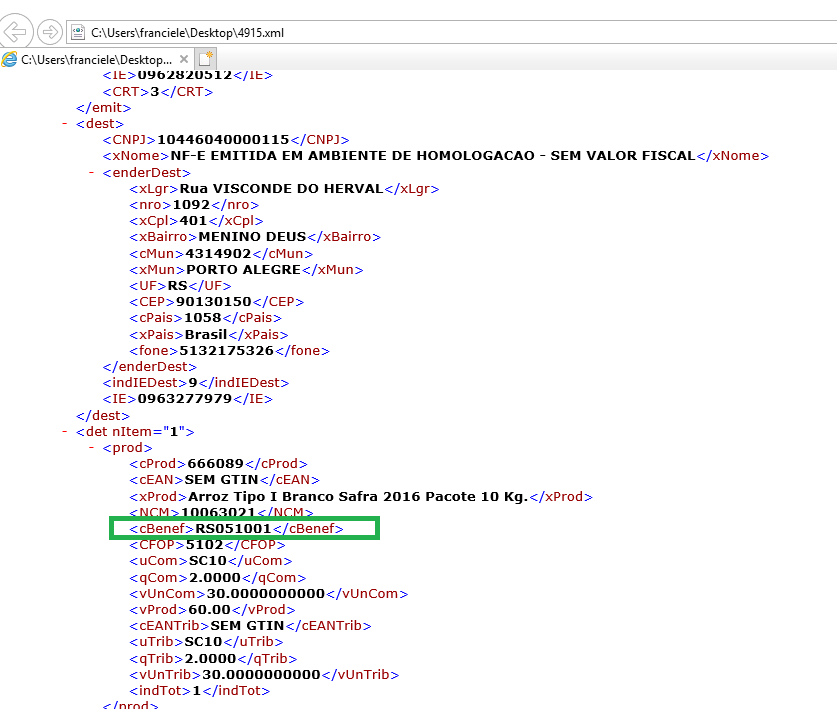Screen dimensions: 837x709
Task: Click the closing </emit> tag
Action: (104, 108)
